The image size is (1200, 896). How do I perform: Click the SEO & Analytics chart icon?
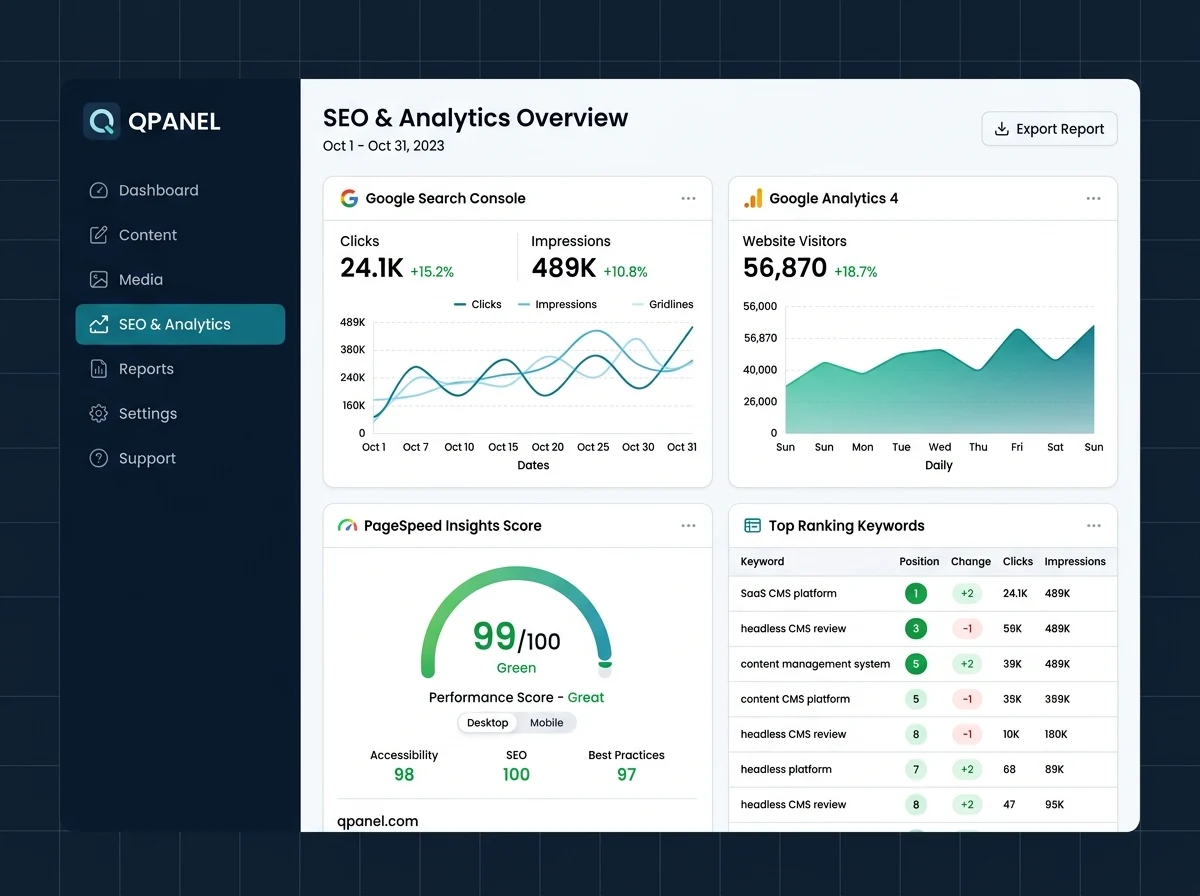pyautogui.click(x=98, y=324)
